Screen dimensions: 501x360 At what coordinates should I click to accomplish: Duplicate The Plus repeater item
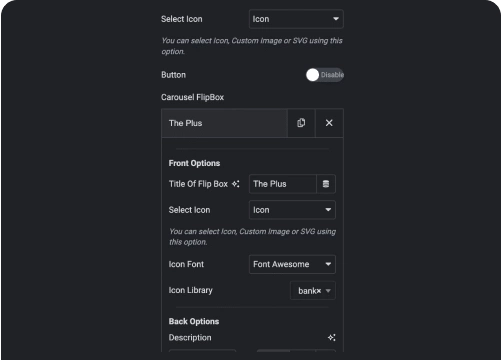301,123
